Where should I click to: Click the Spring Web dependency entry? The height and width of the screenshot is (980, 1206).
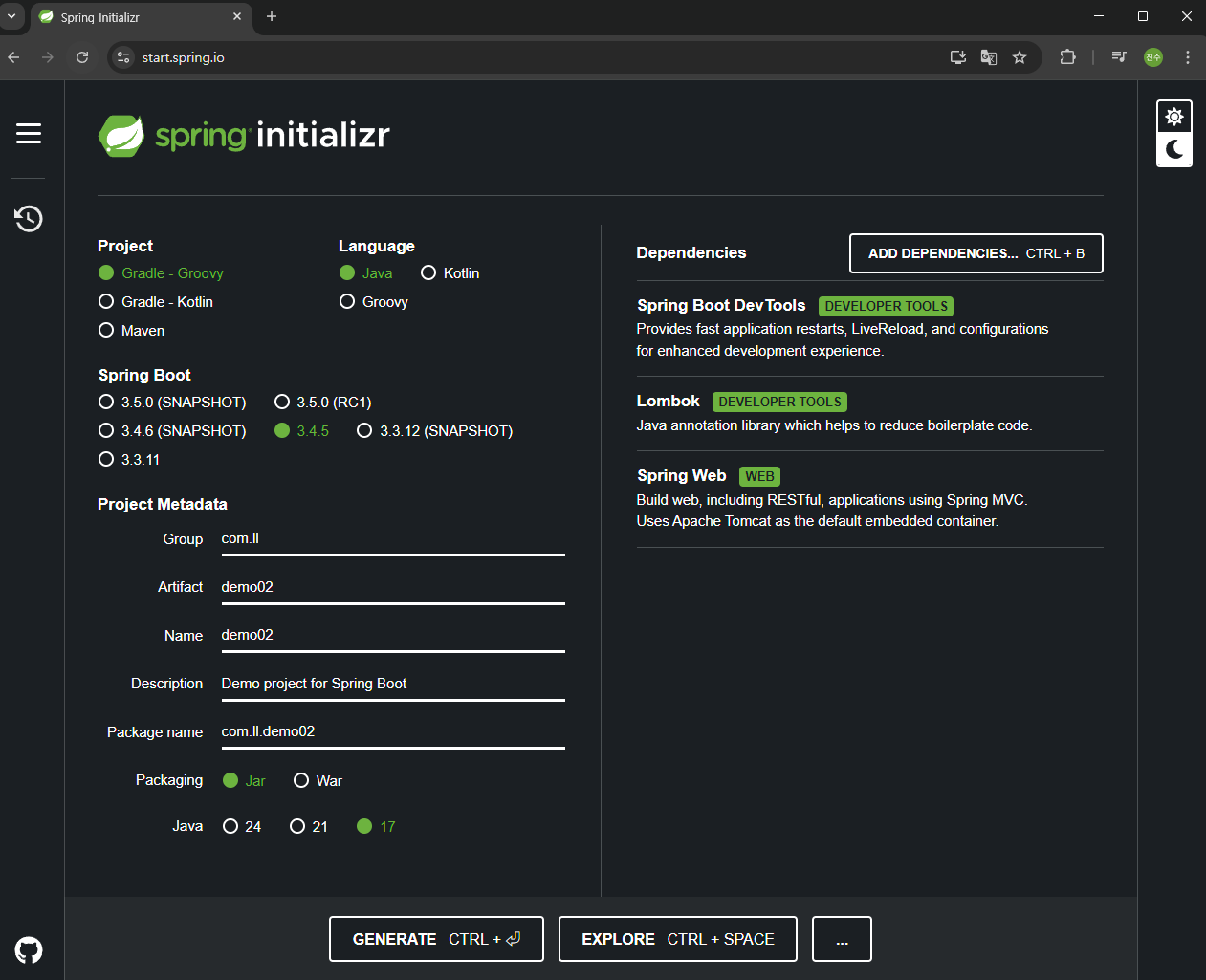tap(869, 498)
